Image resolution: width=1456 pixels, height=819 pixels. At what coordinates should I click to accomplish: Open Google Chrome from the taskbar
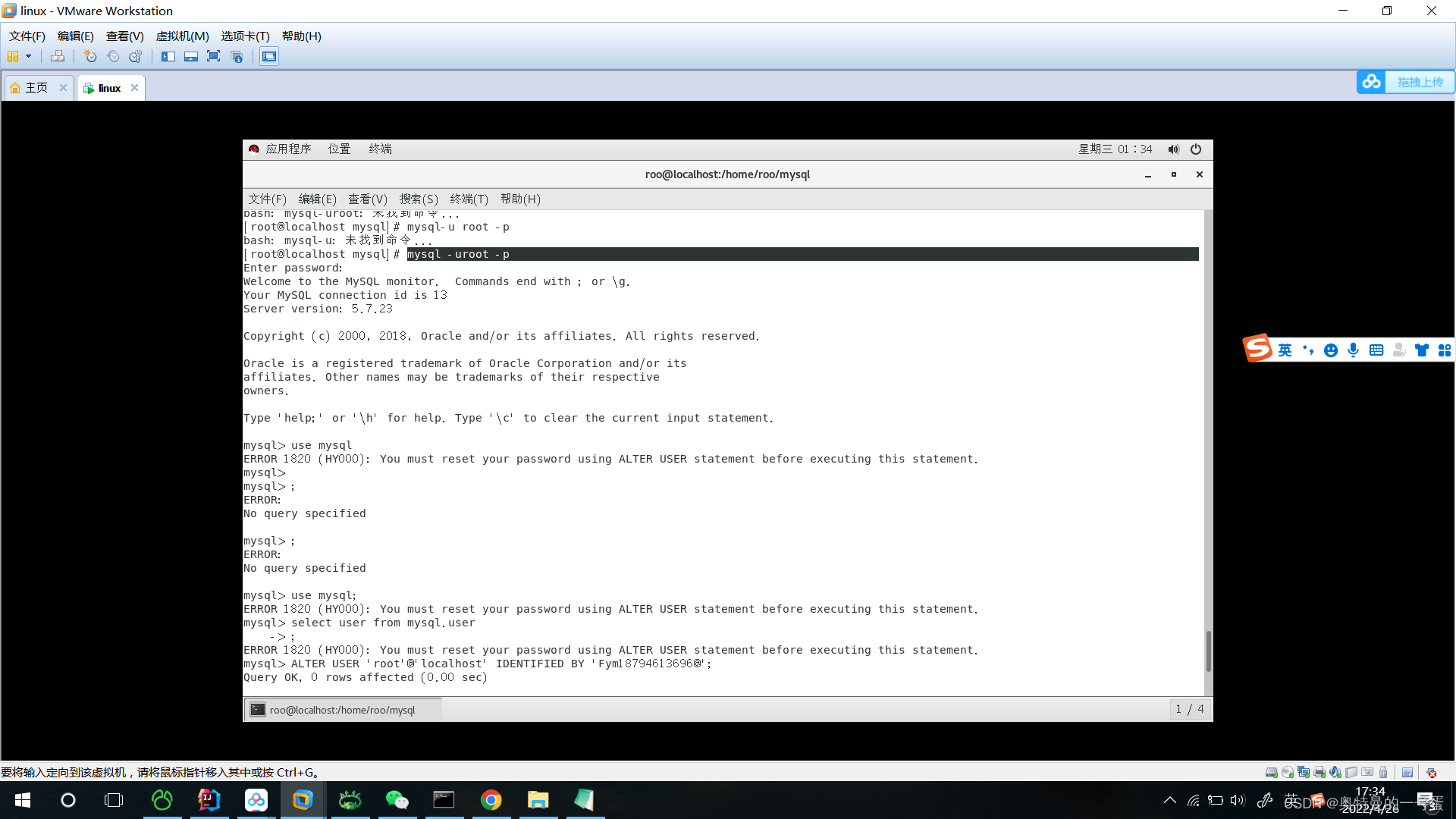point(491,800)
